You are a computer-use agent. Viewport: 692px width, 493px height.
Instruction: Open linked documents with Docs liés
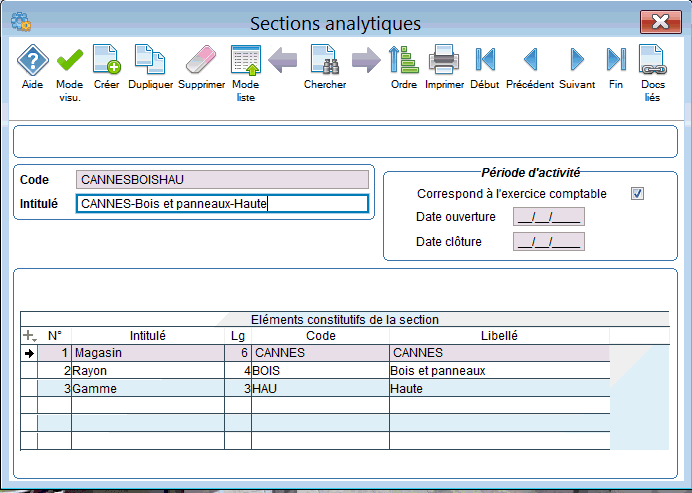[x=653, y=59]
